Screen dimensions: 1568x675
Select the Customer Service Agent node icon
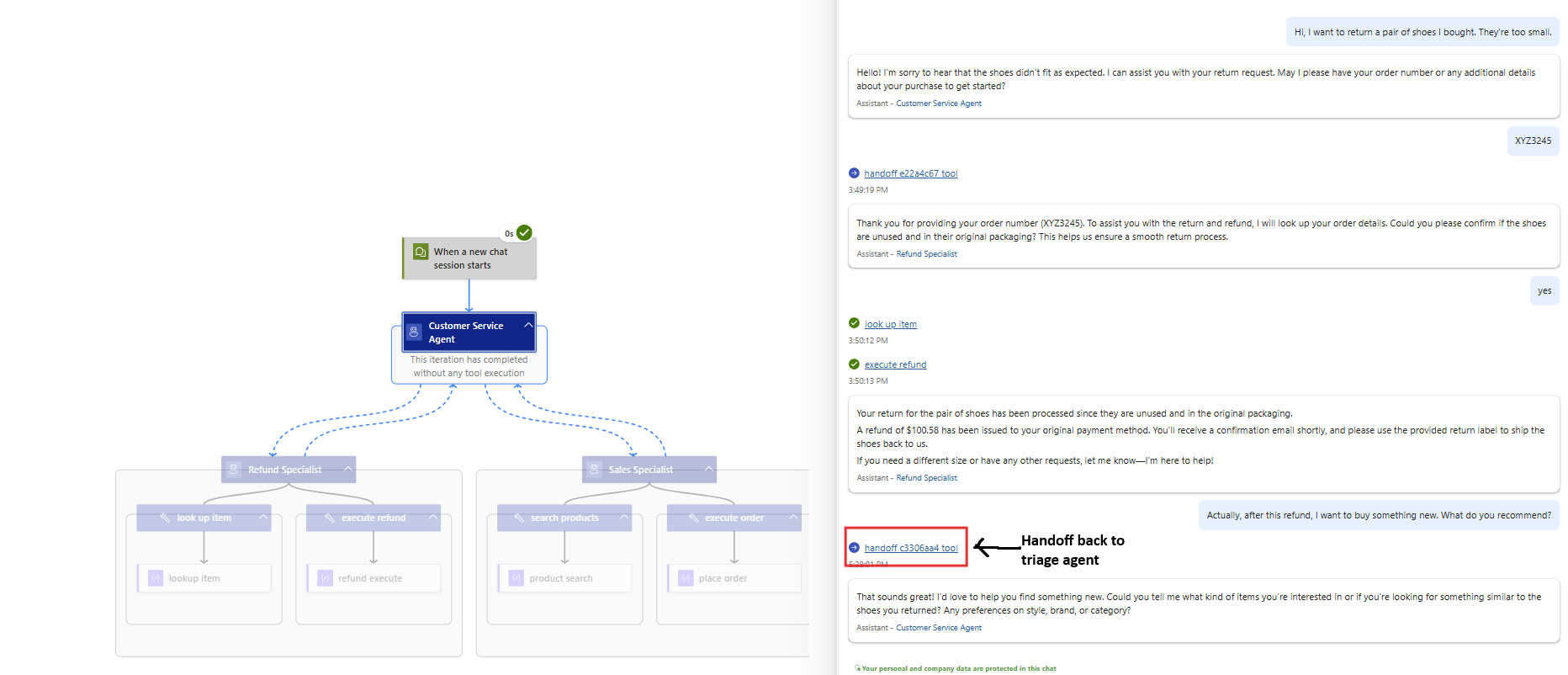[414, 332]
